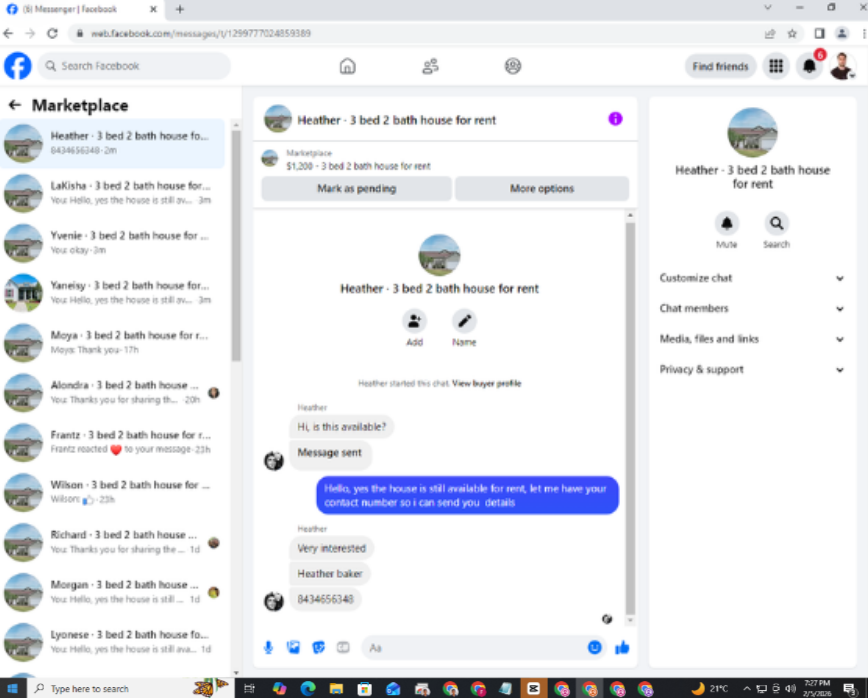Viewport: 868px width, 698px height.
Task: Open conversation information purple icon
Action: [x=615, y=118]
